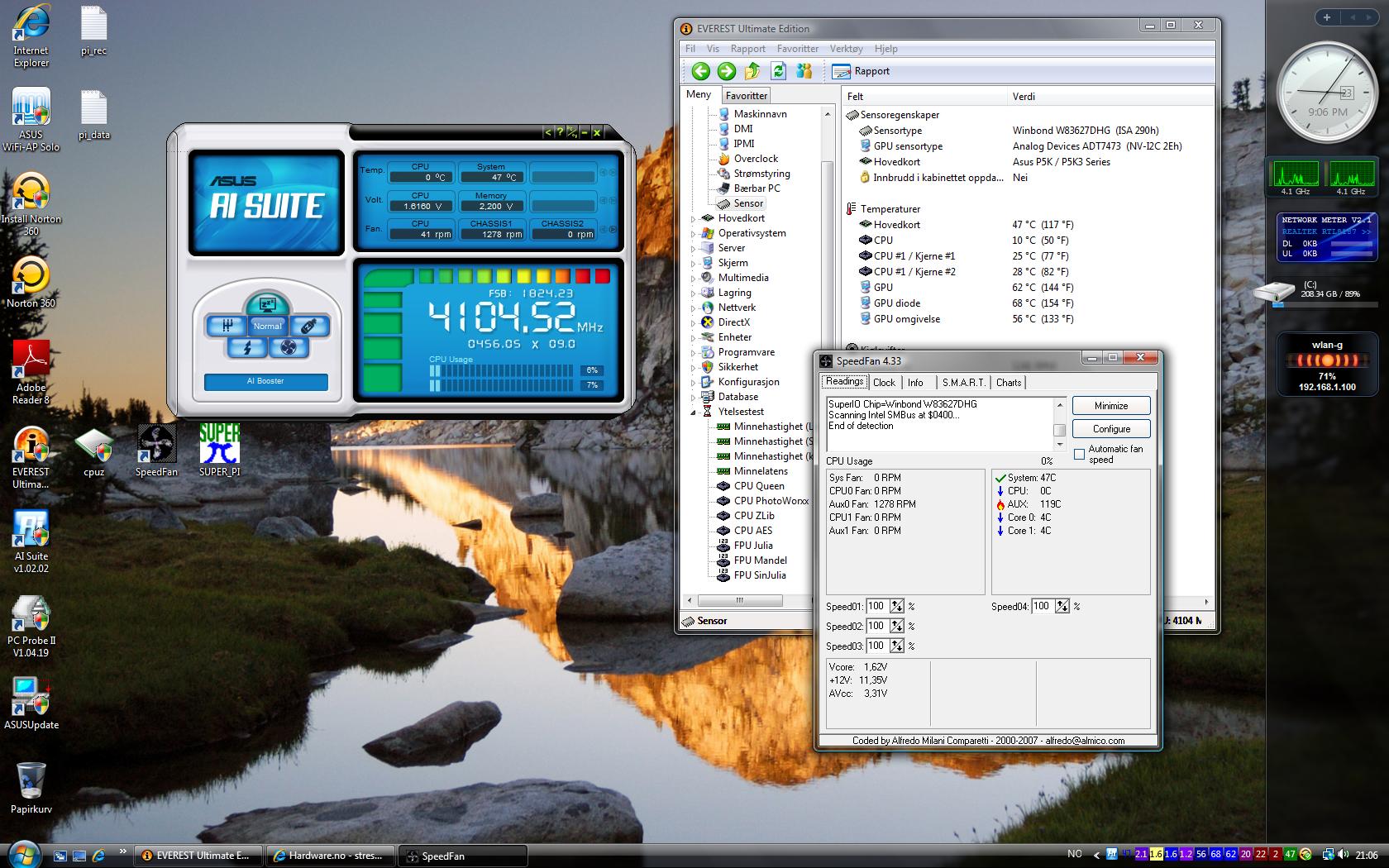Open EVEREST users icon in toolbar
This screenshot has width=1389, height=868.
pyautogui.click(x=804, y=71)
